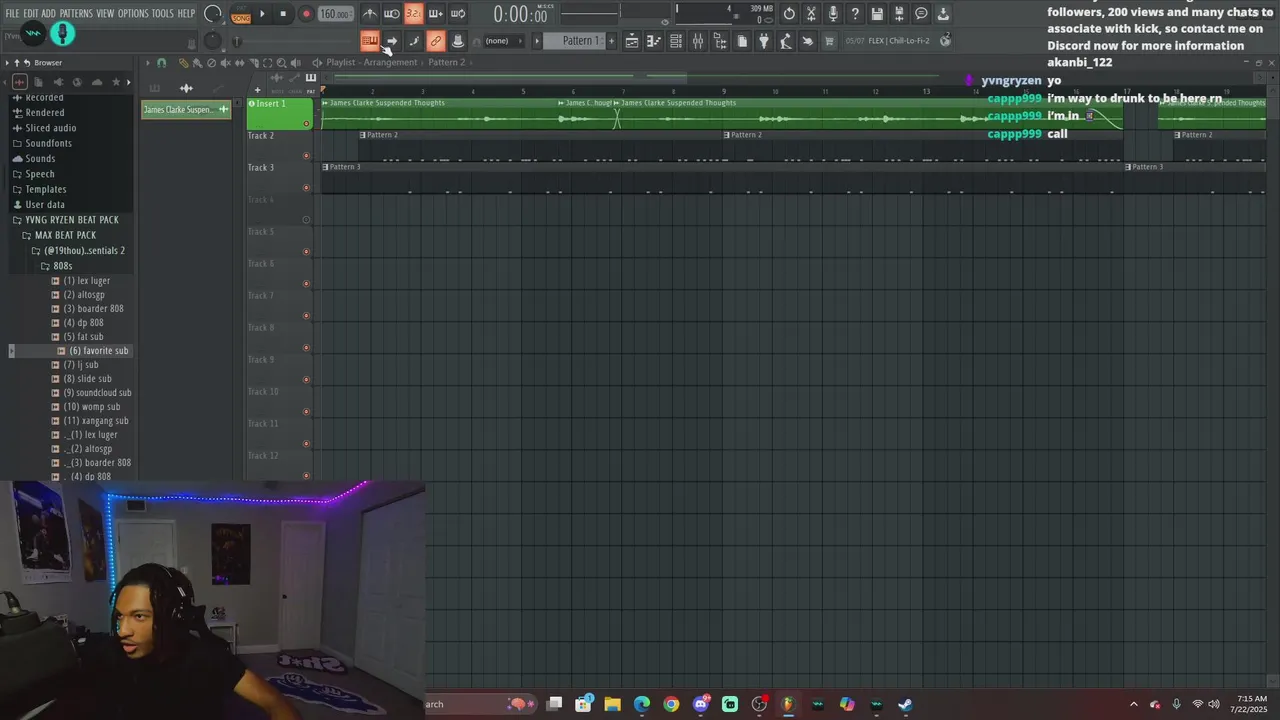1280x720 pixels.
Task: Open the OPTIONS menu
Action: (133, 14)
